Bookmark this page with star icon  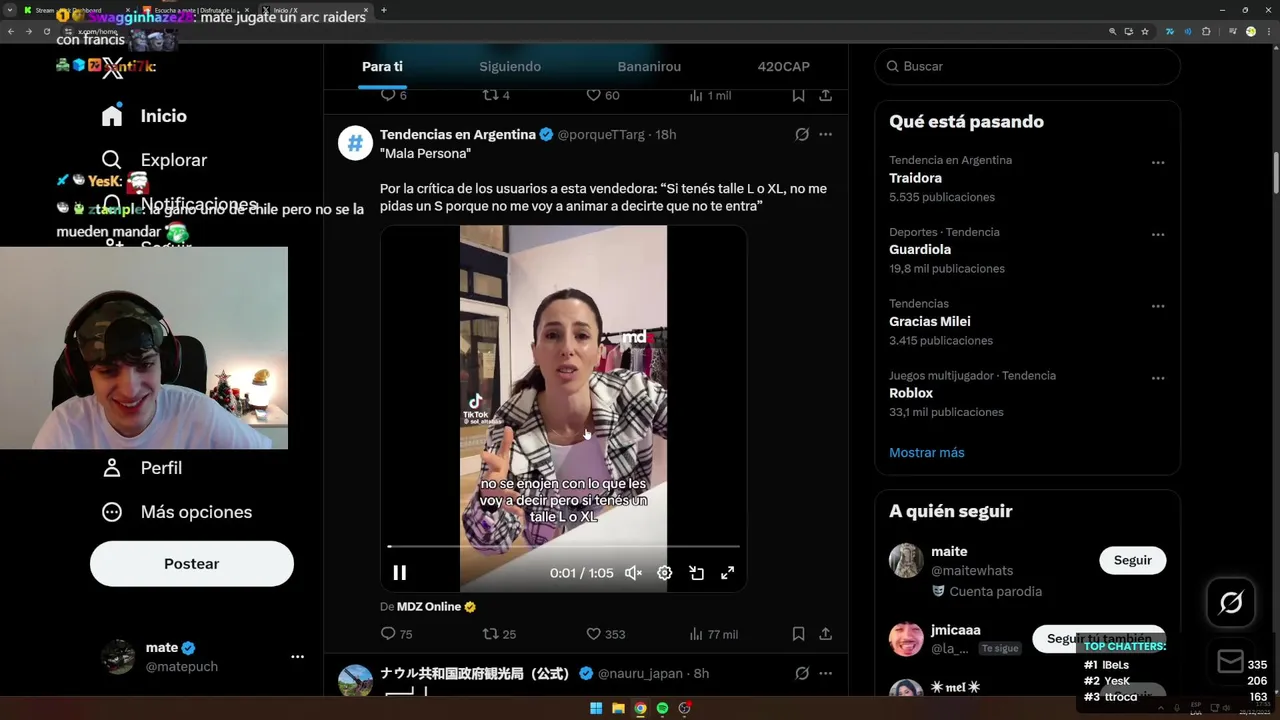click(x=1145, y=31)
